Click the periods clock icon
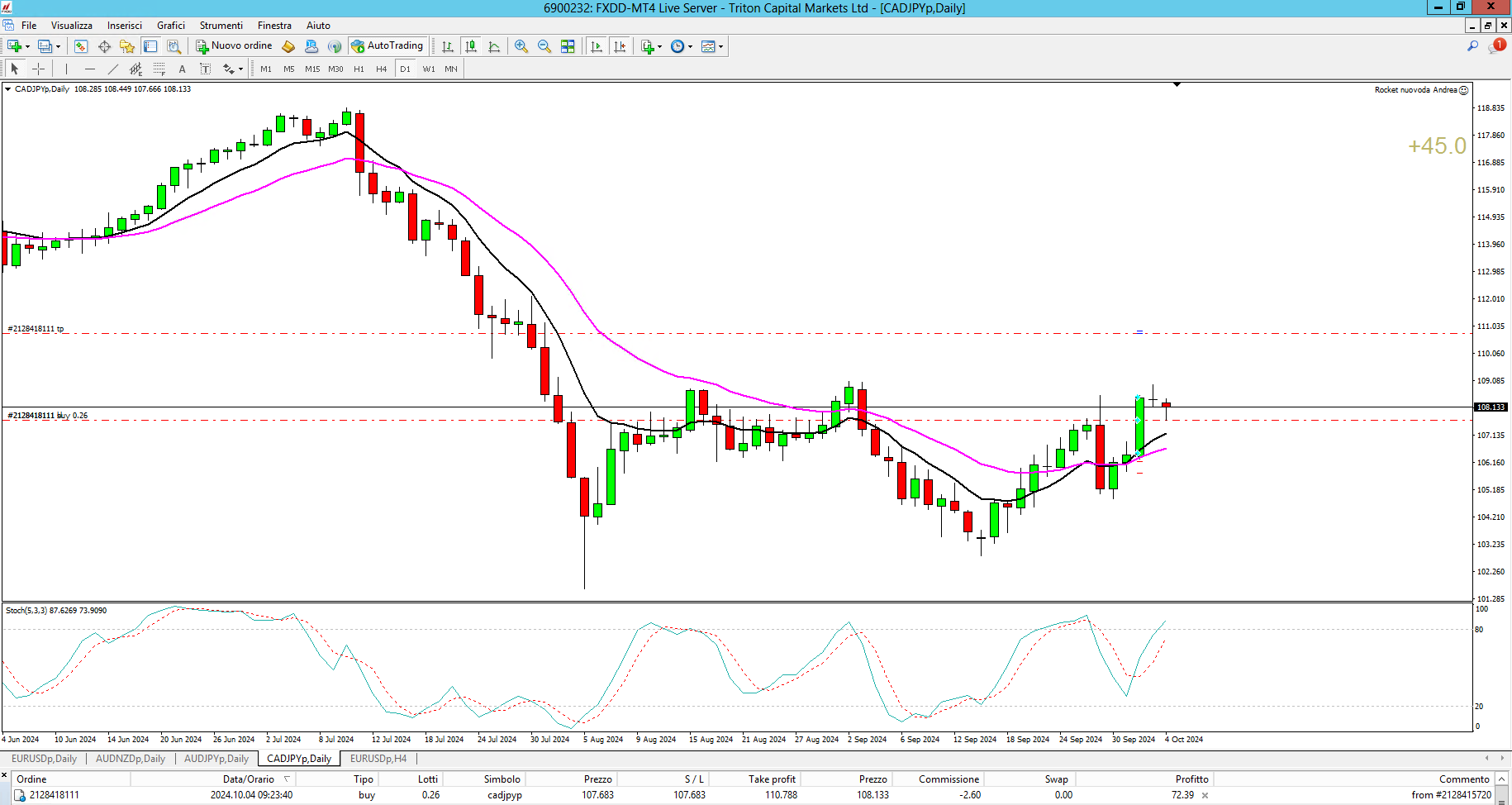Viewport: 1512px width, 805px height. (678, 46)
